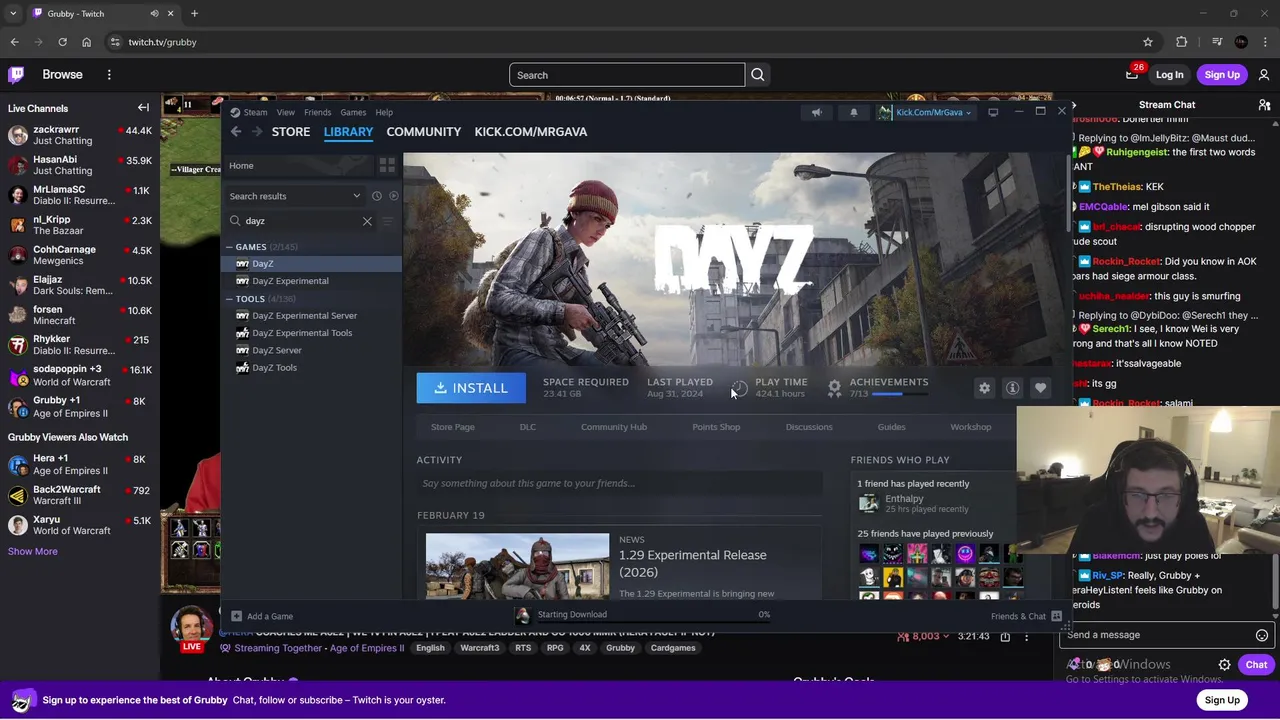Open the browser tab search dropdown
The image size is (1280, 720).
point(13,13)
